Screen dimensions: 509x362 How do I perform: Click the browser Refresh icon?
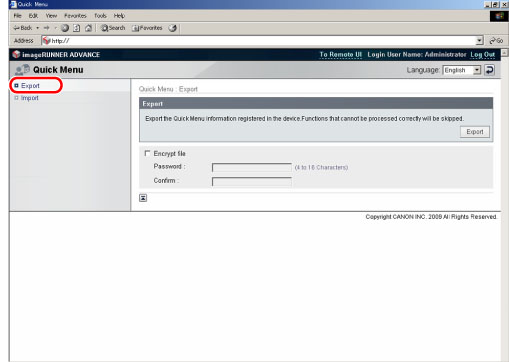click(77, 28)
